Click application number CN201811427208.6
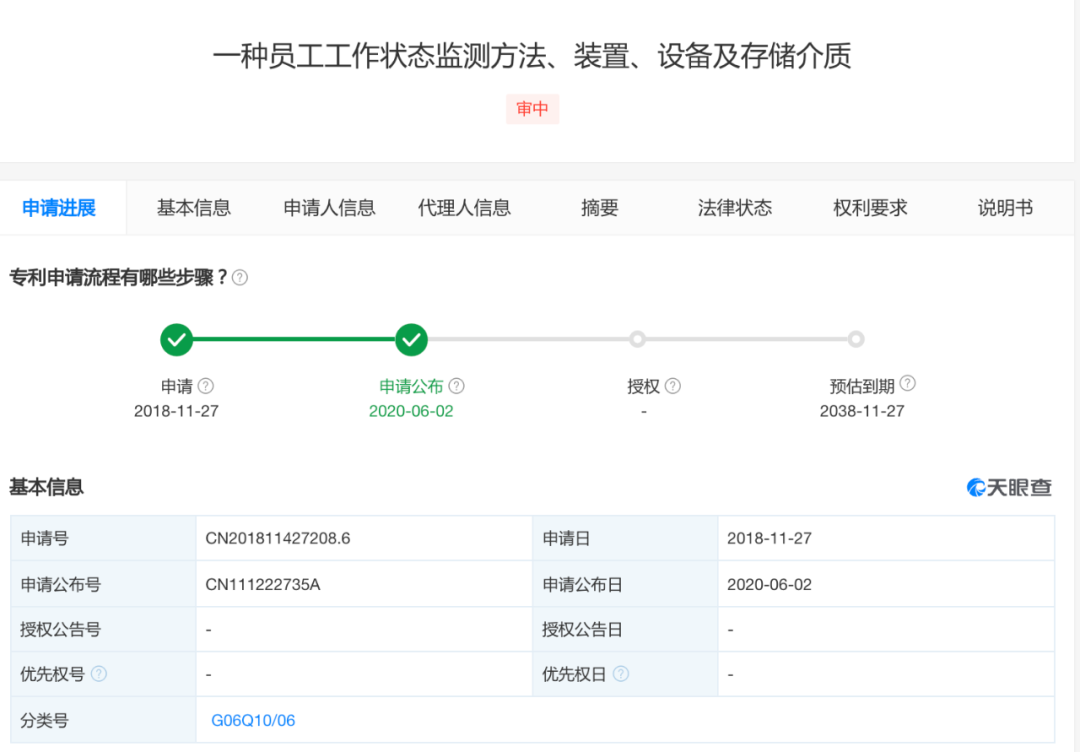The width and height of the screenshot is (1080, 752). (278, 539)
